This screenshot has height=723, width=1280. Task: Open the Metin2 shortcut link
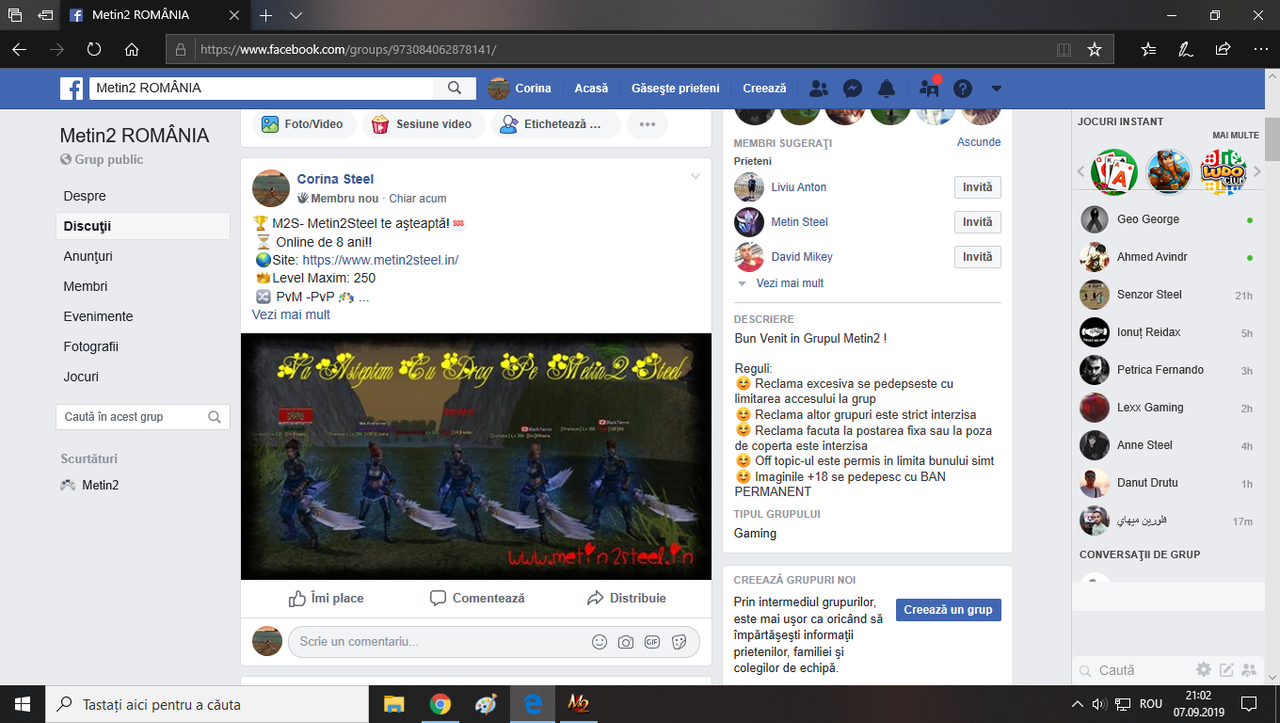click(100, 485)
